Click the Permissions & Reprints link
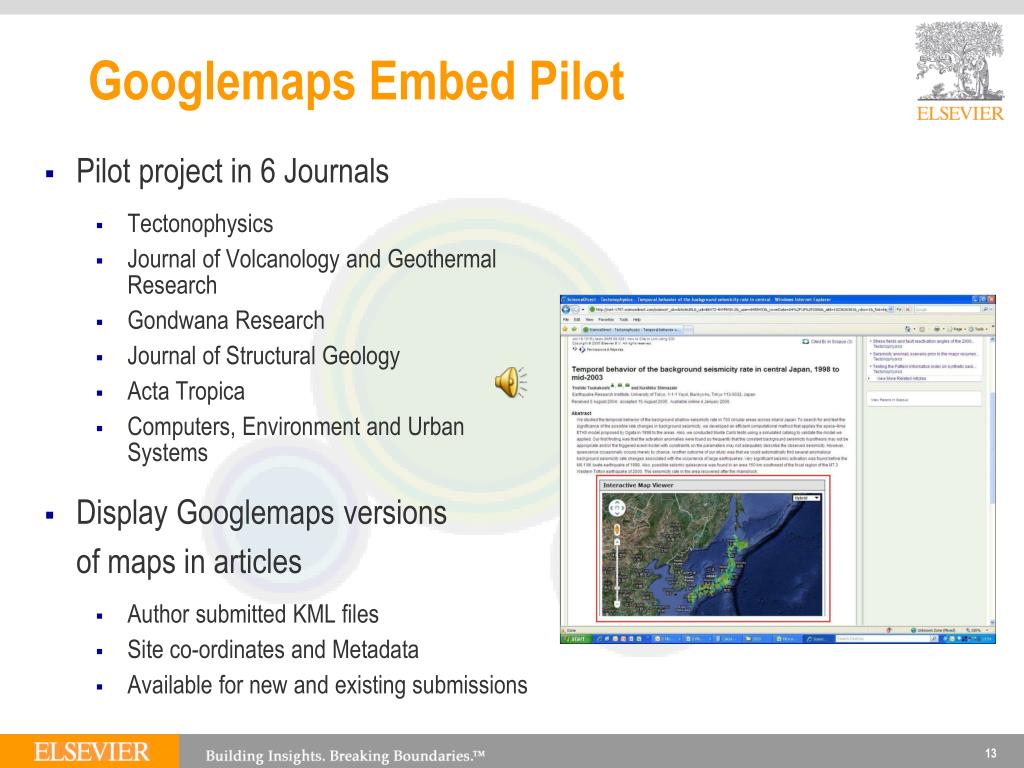Image resolution: width=1024 pixels, height=768 pixels. pyautogui.click(x=605, y=349)
